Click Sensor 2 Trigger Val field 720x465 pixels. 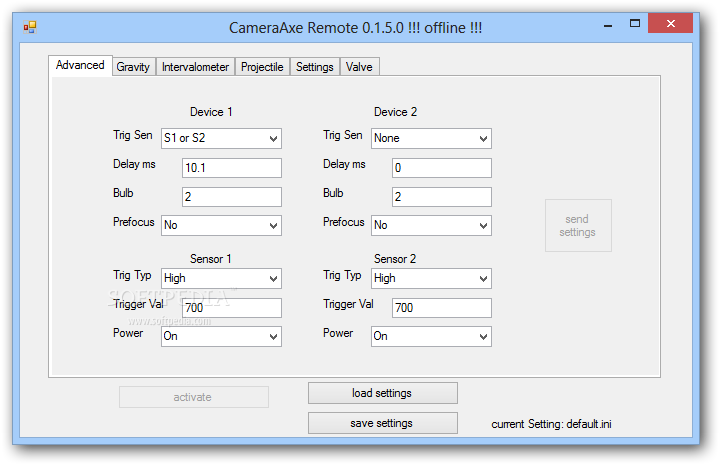point(442,308)
